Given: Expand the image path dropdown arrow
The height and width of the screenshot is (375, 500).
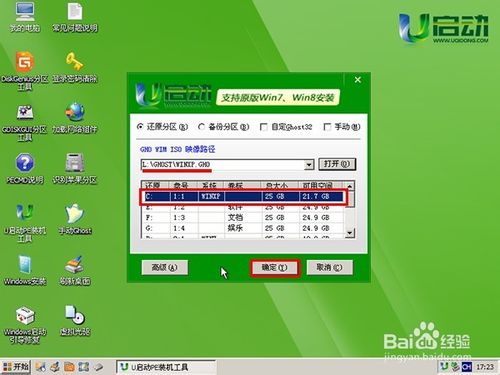Looking at the screenshot, I should [309, 165].
